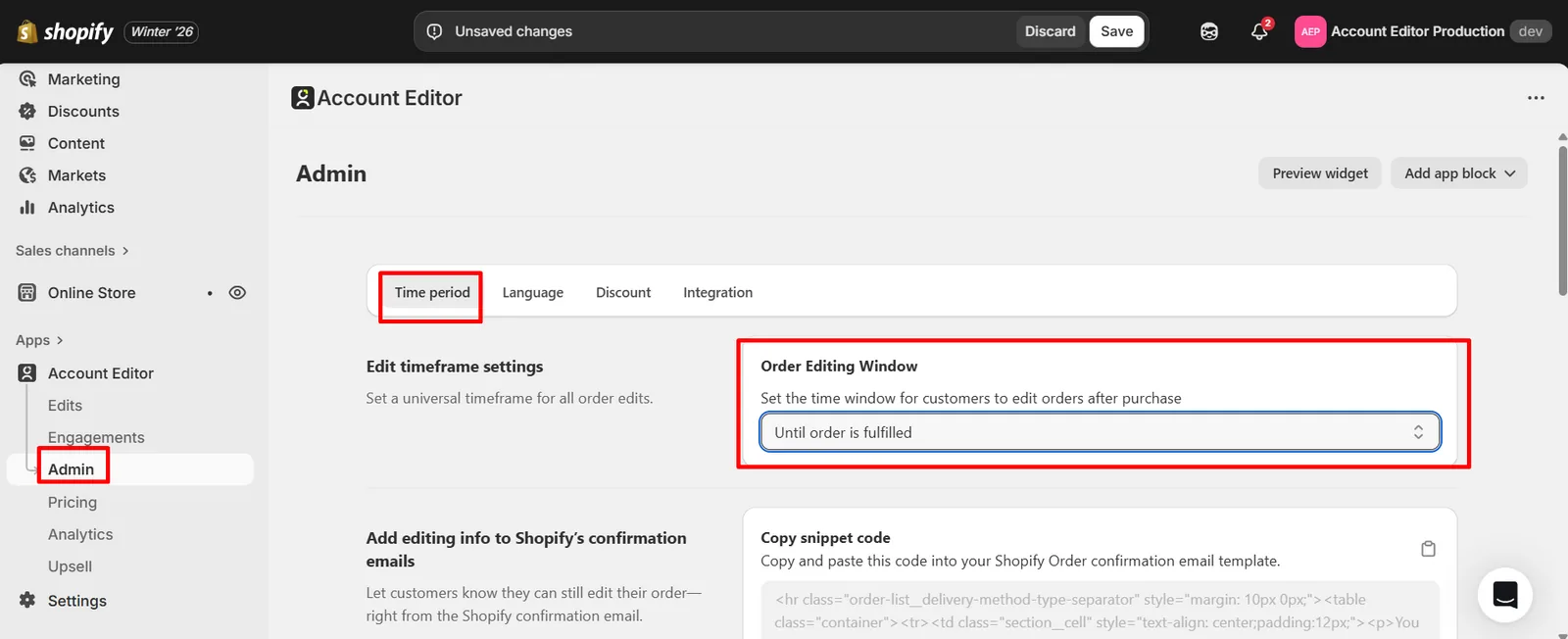Click the Markets globe icon
The width and height of the screenshot is (1568, 639).
coord(27,175)
